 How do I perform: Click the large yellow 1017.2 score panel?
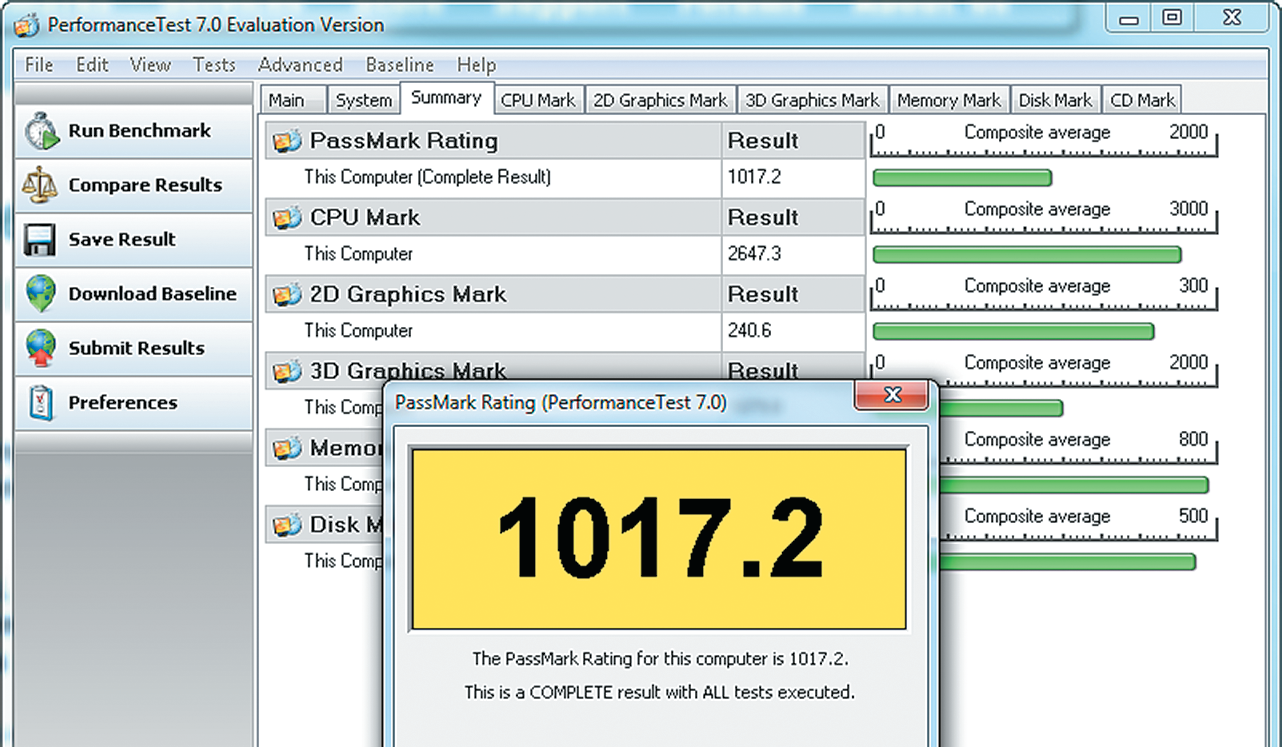tap(659, 539)
